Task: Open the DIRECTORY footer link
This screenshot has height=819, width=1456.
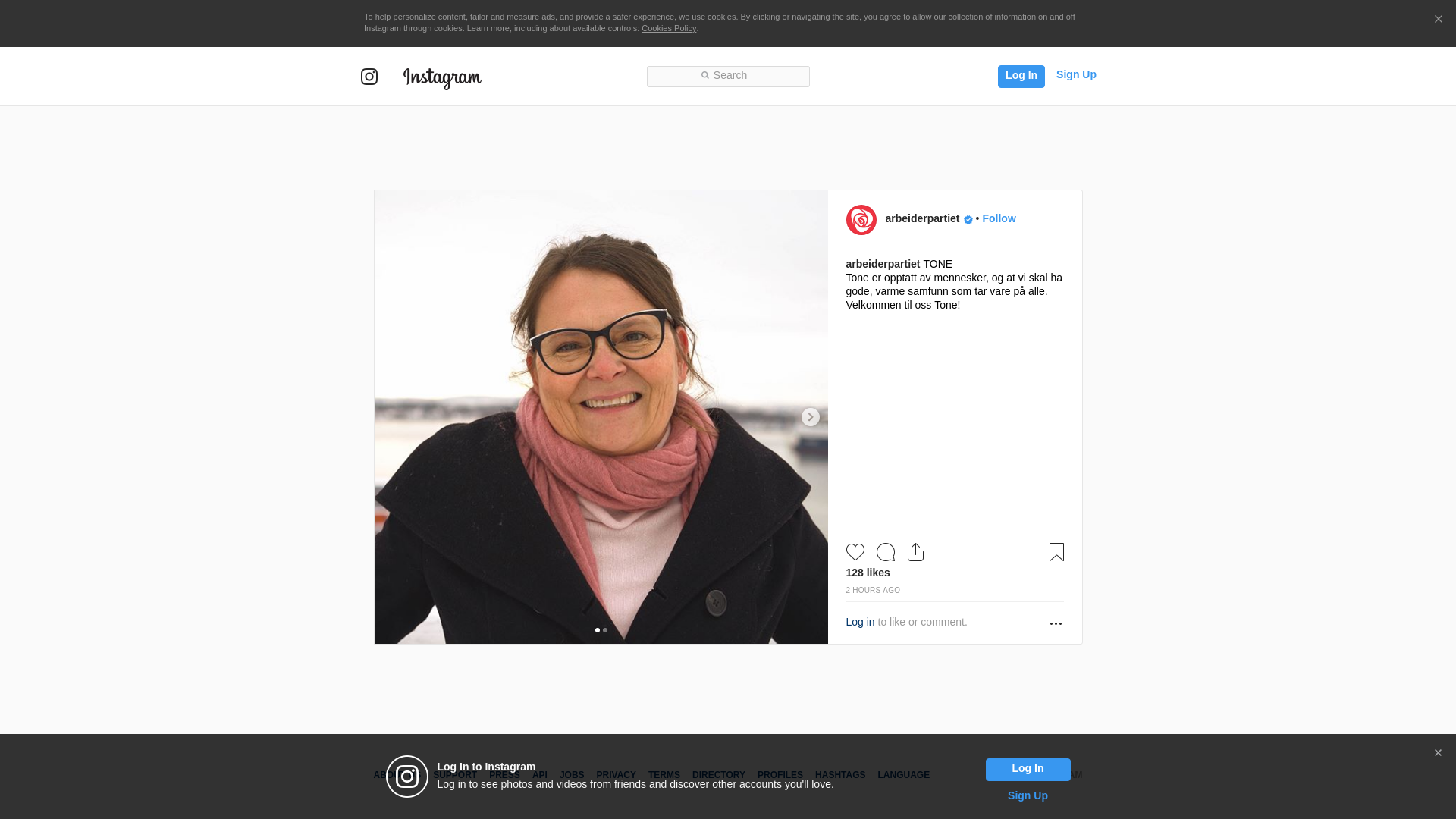Action: [x=718, y=775]
